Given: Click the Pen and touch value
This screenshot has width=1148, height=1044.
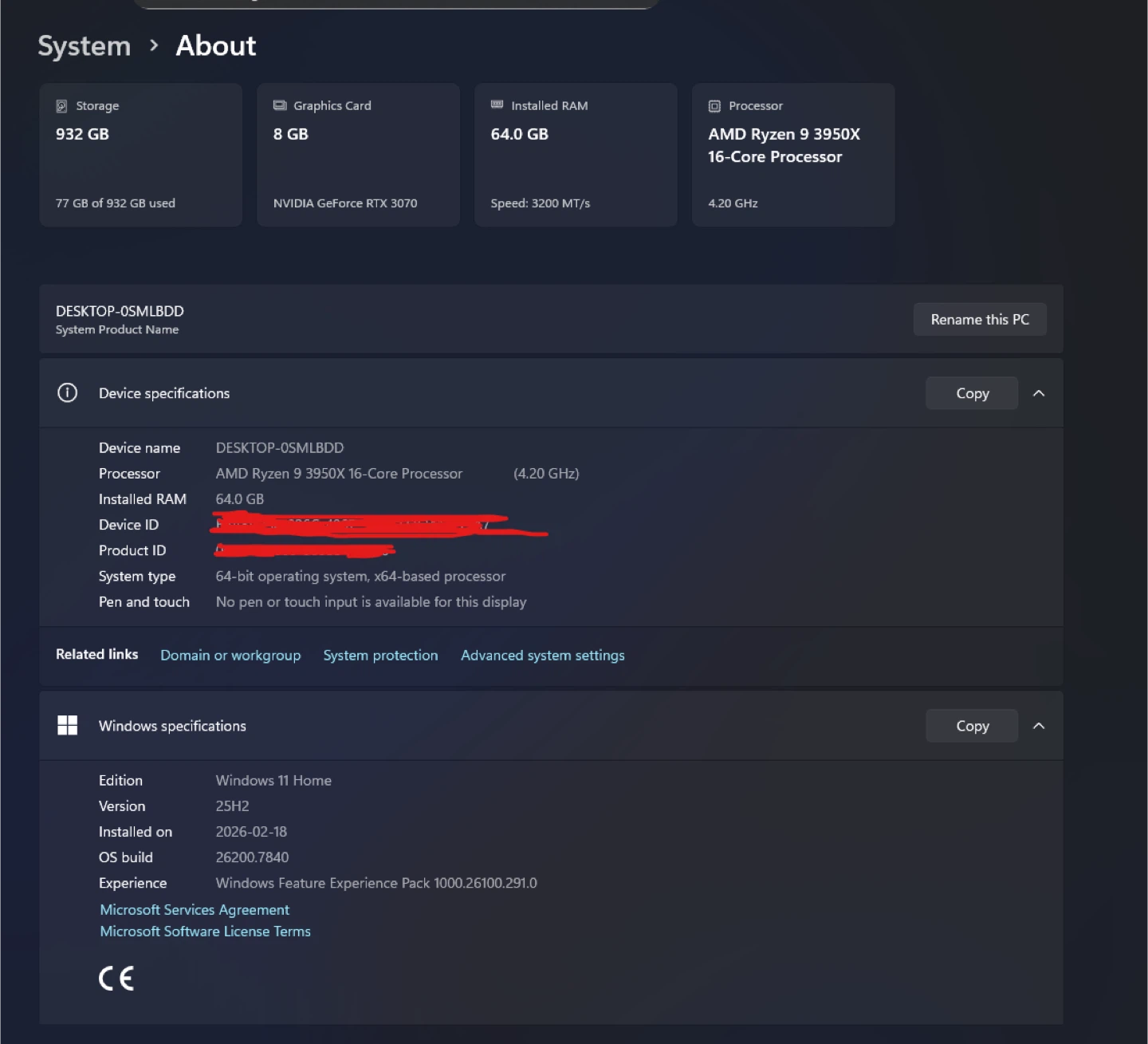Looking at the screenshot, I should click(371, 601).
